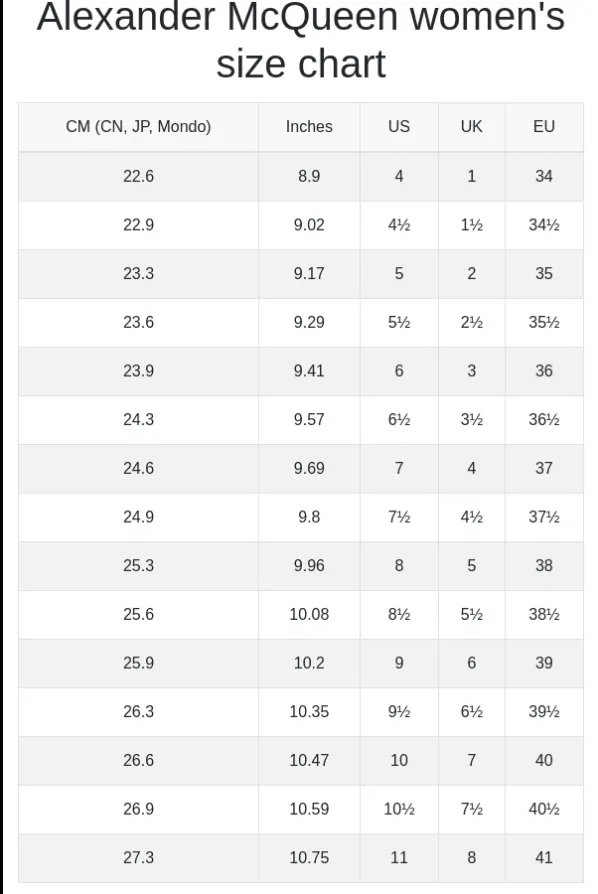Select the EU 41 cell
The width and height of the screenshot is (598, 894).
tap(544, 858)
